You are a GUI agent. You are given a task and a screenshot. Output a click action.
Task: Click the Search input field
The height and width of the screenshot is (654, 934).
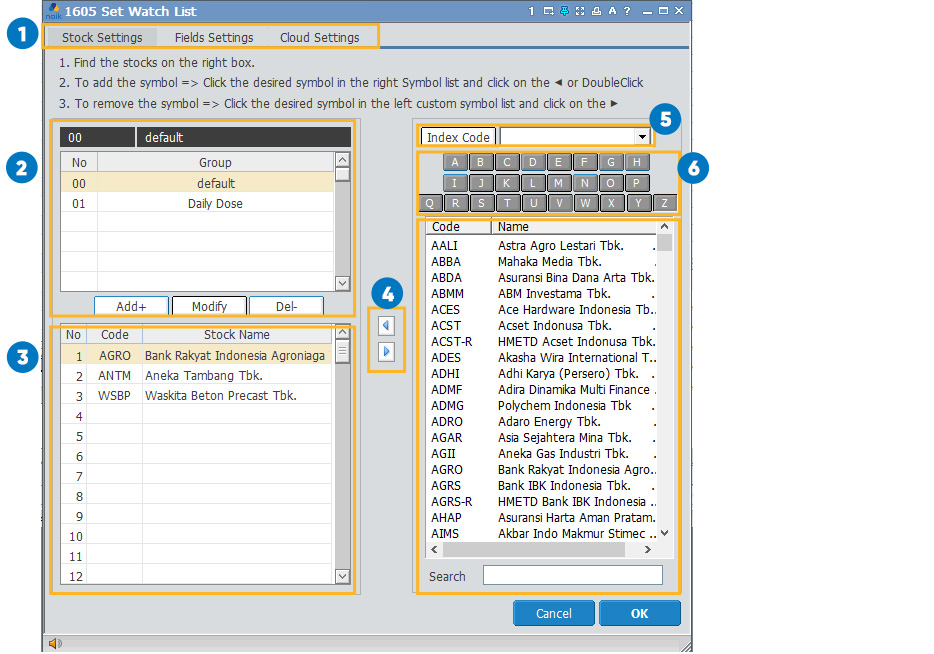[572, 575]
